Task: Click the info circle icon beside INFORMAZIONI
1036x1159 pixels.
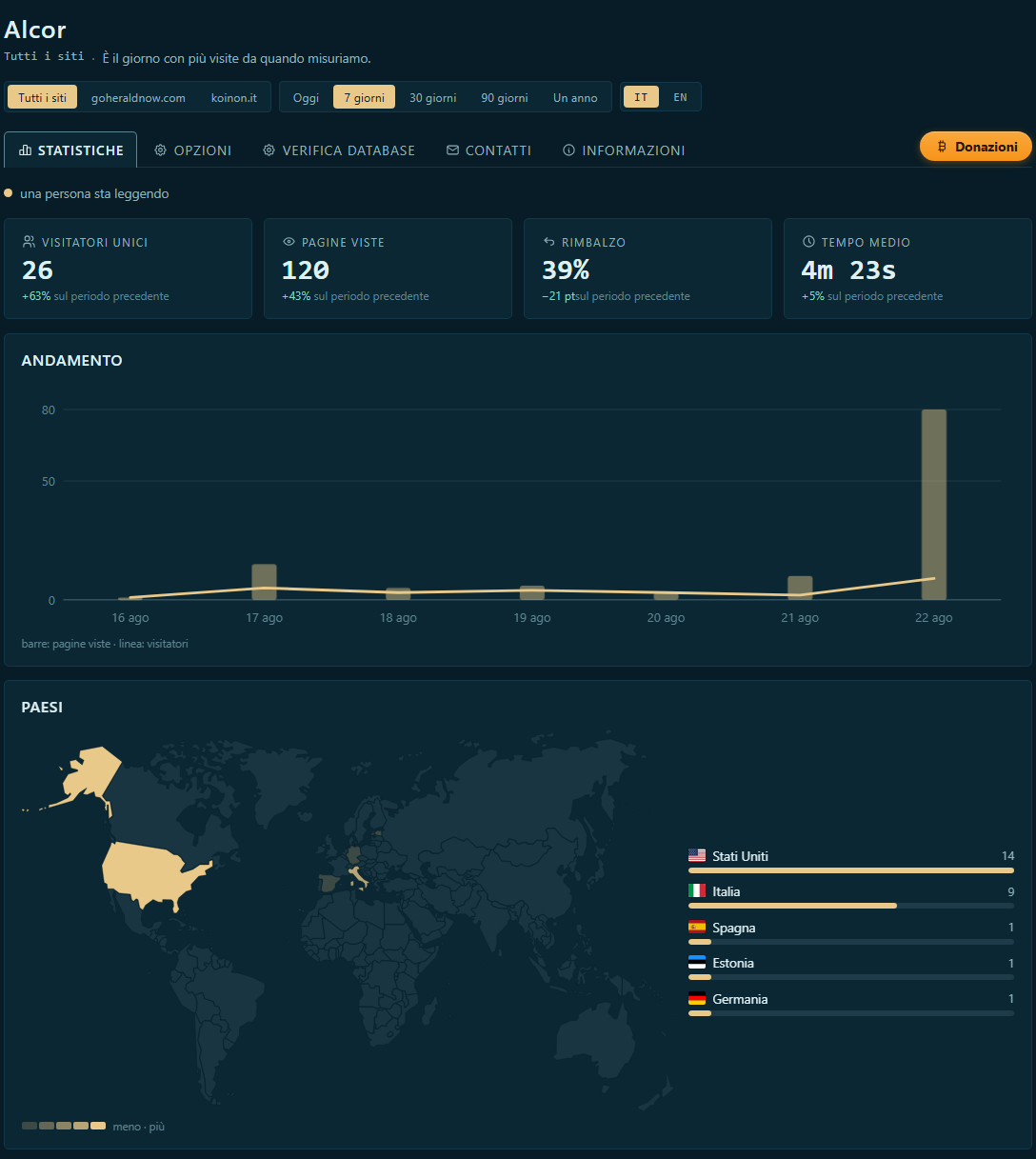Action: tap(569, 150)
